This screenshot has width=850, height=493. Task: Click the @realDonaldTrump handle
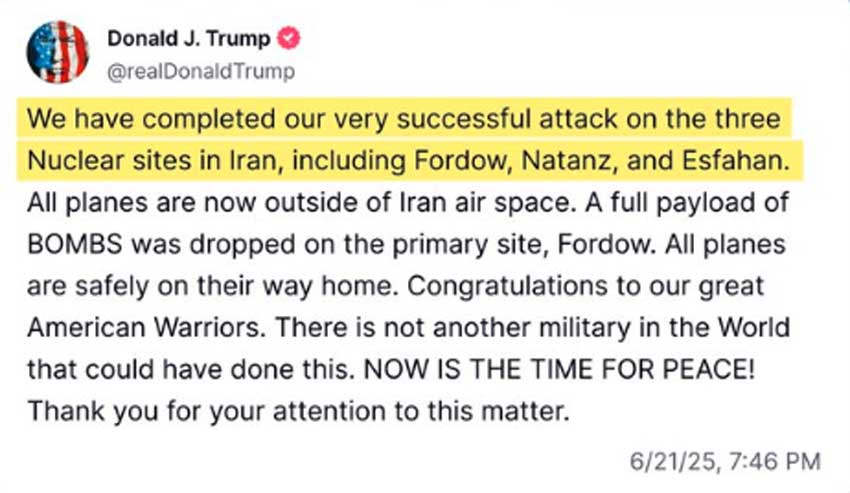click(200, 72)
